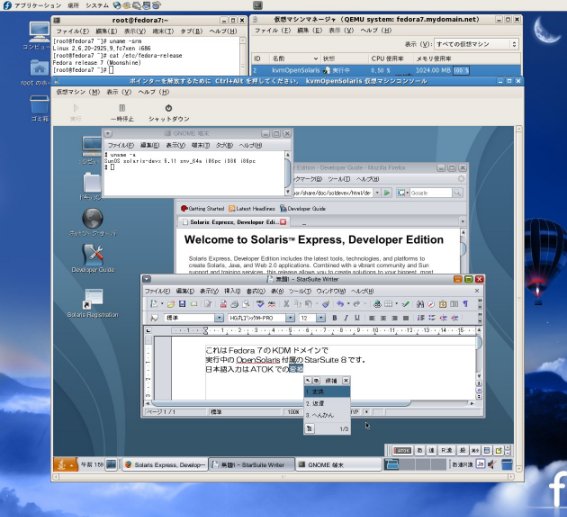Click the Open folder icon in StarSuite Writer
567x517 pixels.
[x=171, y=304]
